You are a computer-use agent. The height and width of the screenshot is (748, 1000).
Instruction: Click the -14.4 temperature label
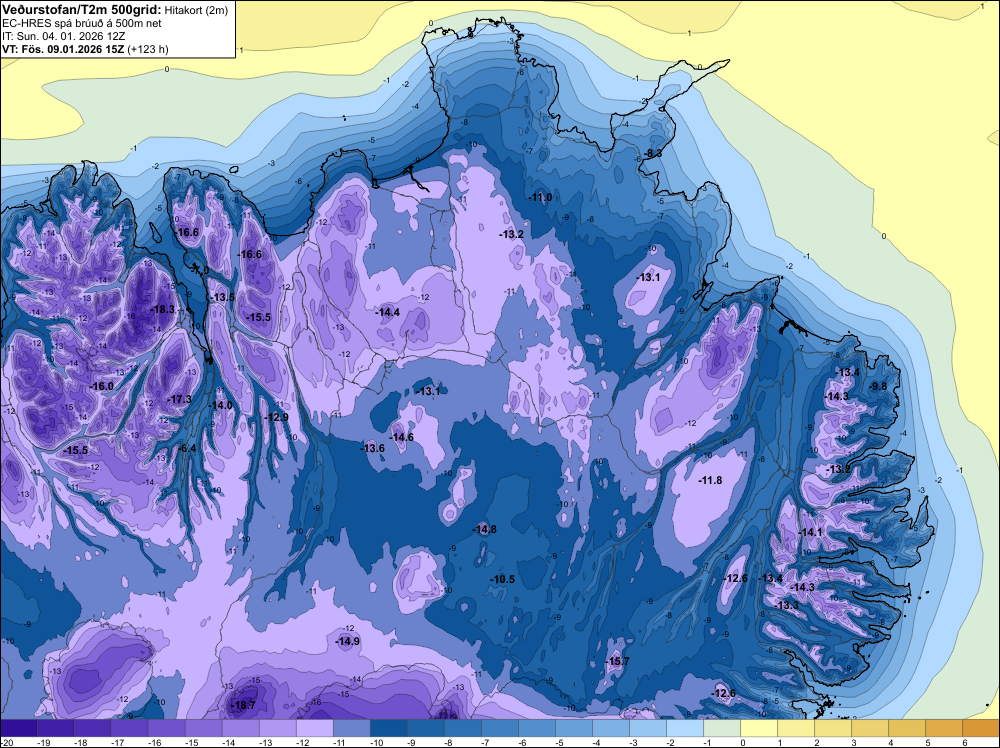point(388,312)
